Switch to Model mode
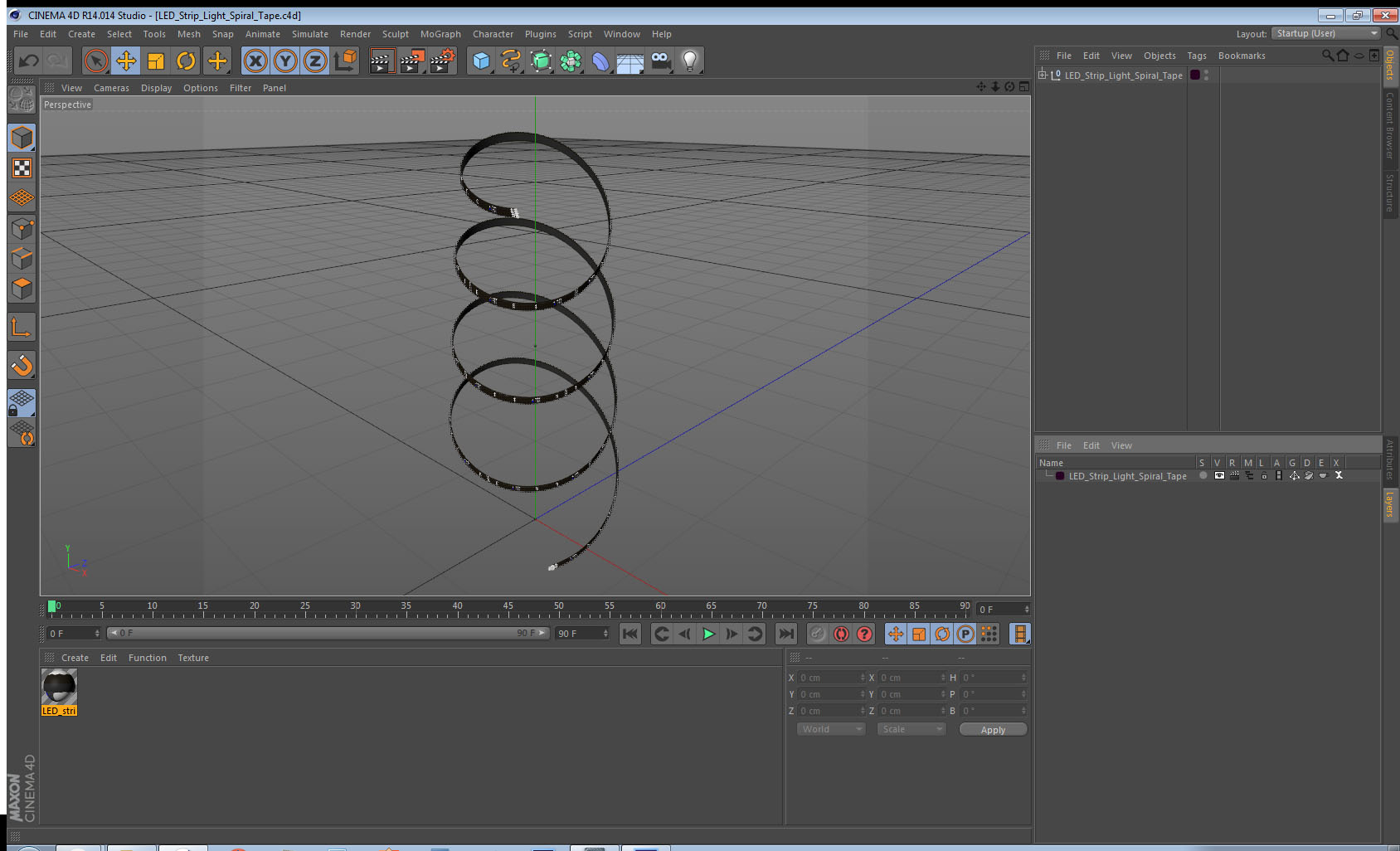The image size is (1400, 851). coord(22,138)
